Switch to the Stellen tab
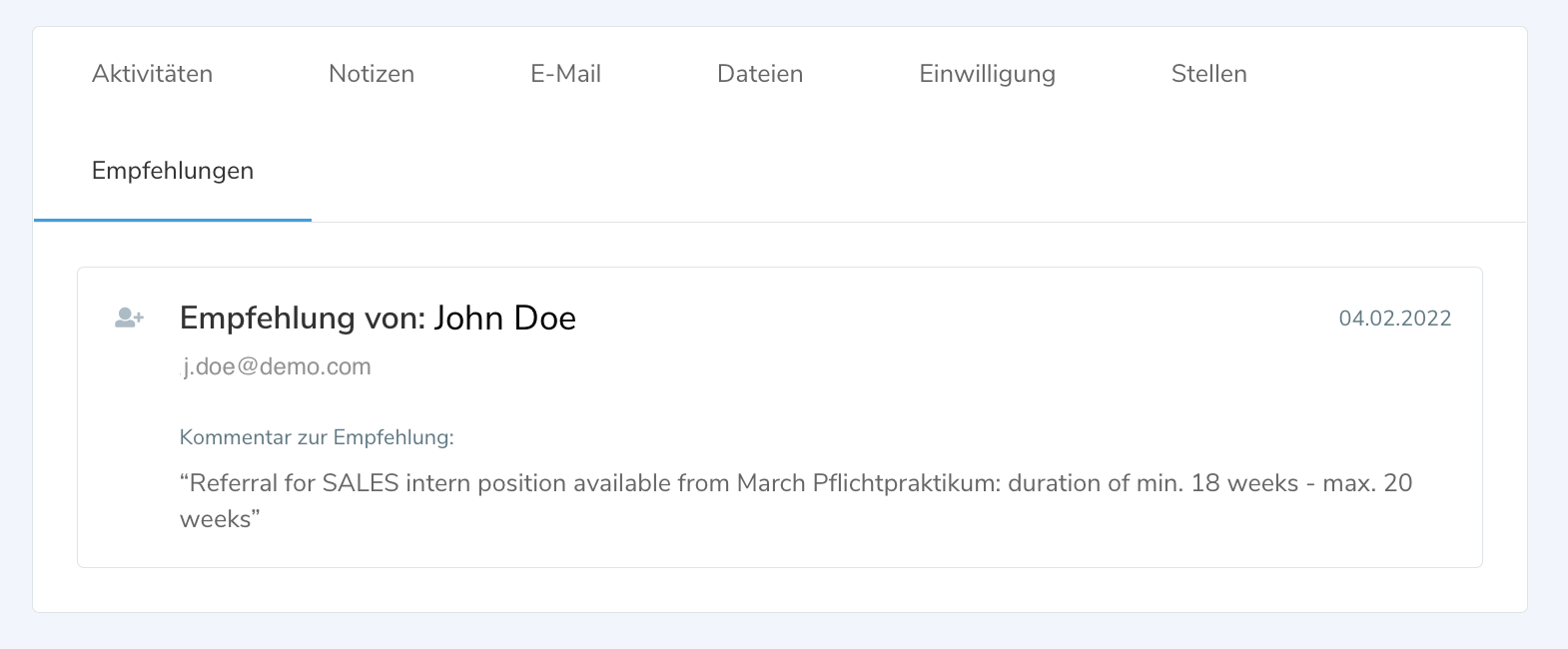Viewport: 1568px width, 649px height. click(1208, 74)
